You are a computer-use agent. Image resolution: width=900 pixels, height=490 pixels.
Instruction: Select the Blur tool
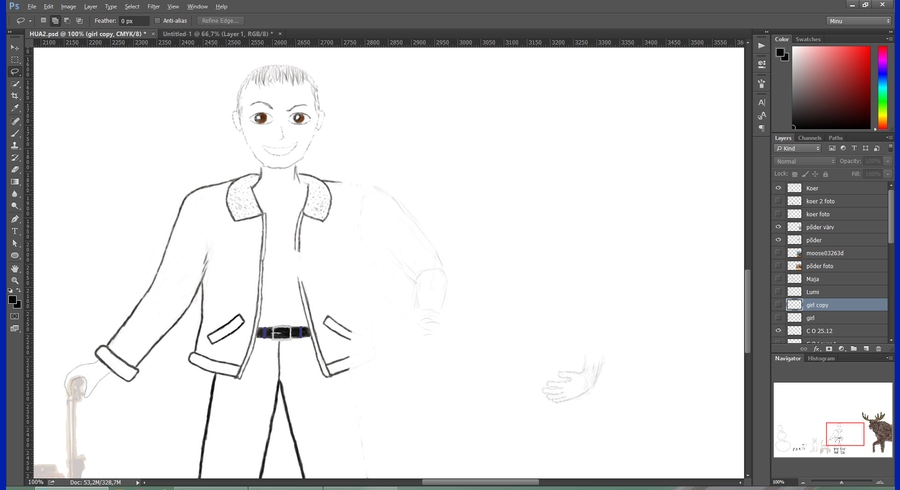tap(15, 194)
